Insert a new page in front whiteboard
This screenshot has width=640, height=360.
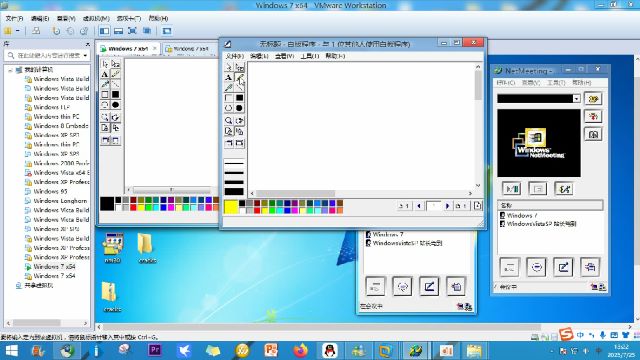477,206
